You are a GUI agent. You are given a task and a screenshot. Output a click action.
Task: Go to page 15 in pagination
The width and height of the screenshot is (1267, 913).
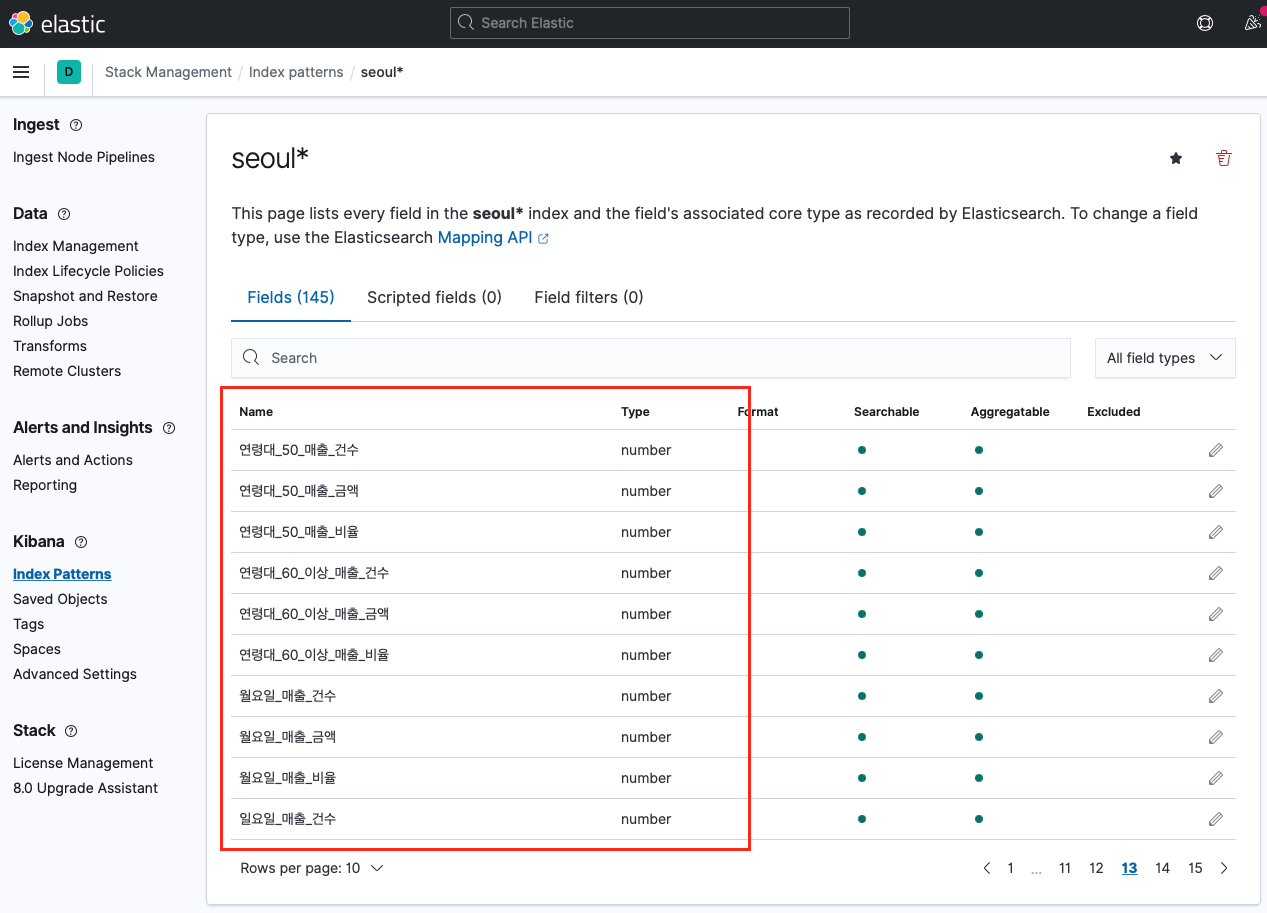pos(1195,868)
